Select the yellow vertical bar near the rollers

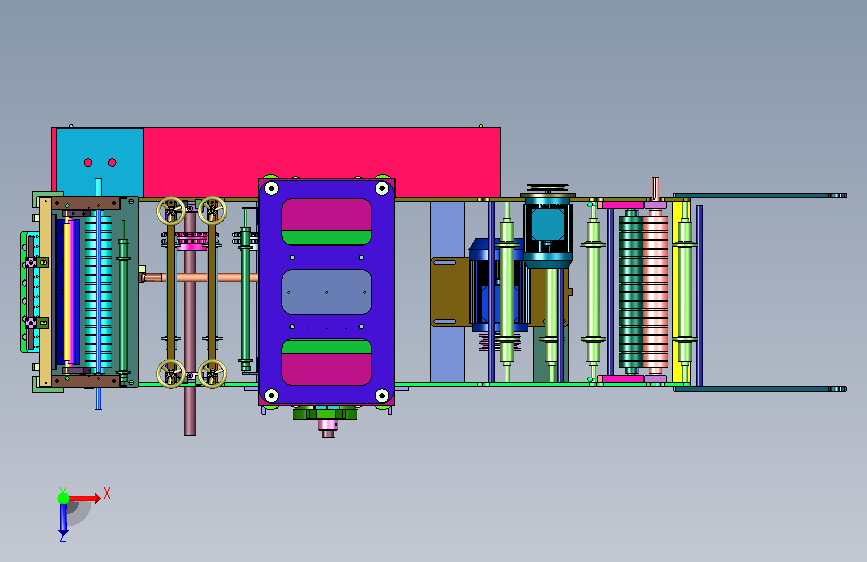[677, 292]
